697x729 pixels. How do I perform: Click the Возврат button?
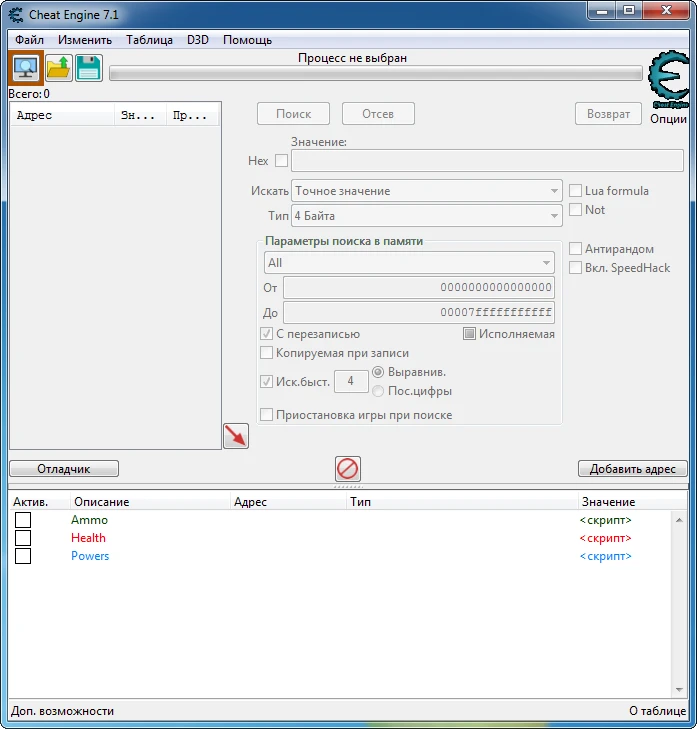point(608,114)
